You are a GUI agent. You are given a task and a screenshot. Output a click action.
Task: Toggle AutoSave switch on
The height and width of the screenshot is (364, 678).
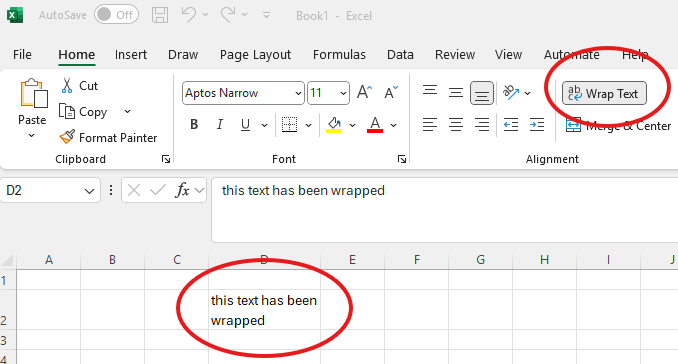(116, 15)
